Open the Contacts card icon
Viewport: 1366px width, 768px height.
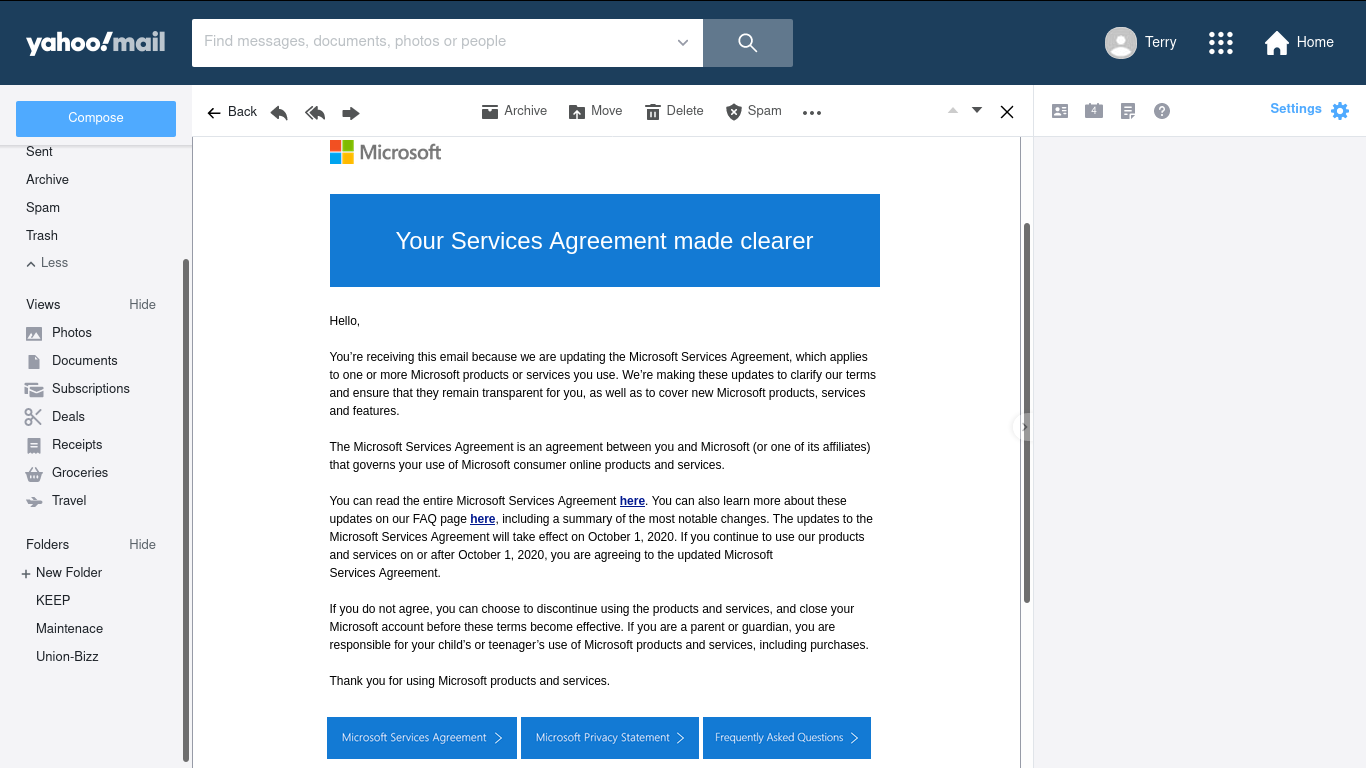[1060, 111]
